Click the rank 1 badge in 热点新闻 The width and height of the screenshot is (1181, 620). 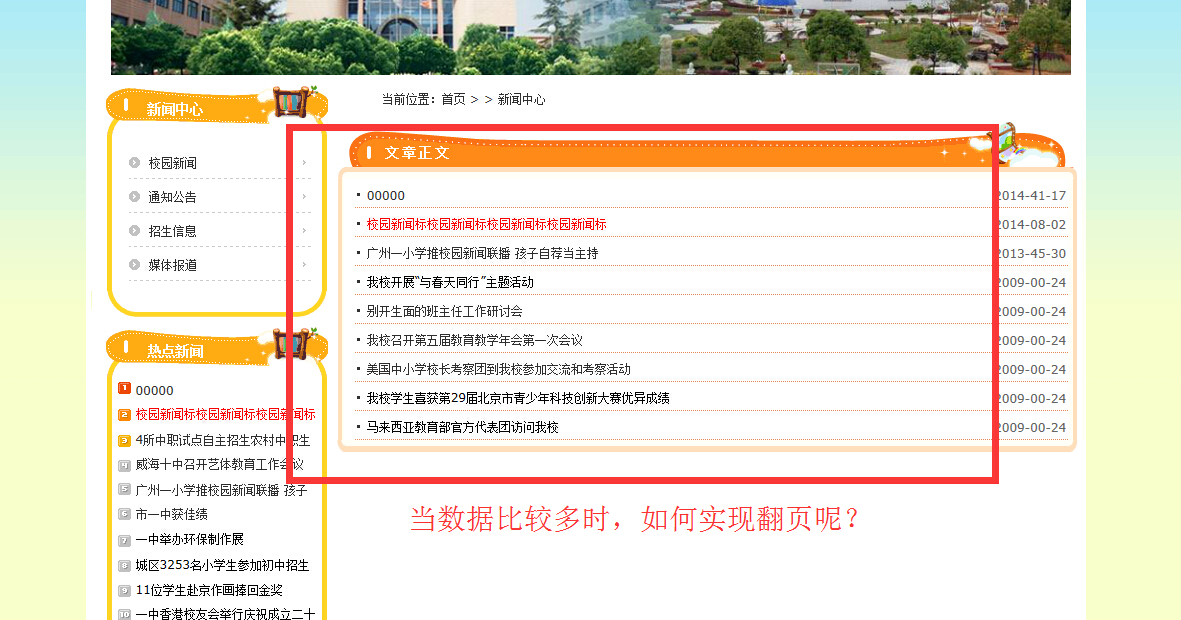124,389
